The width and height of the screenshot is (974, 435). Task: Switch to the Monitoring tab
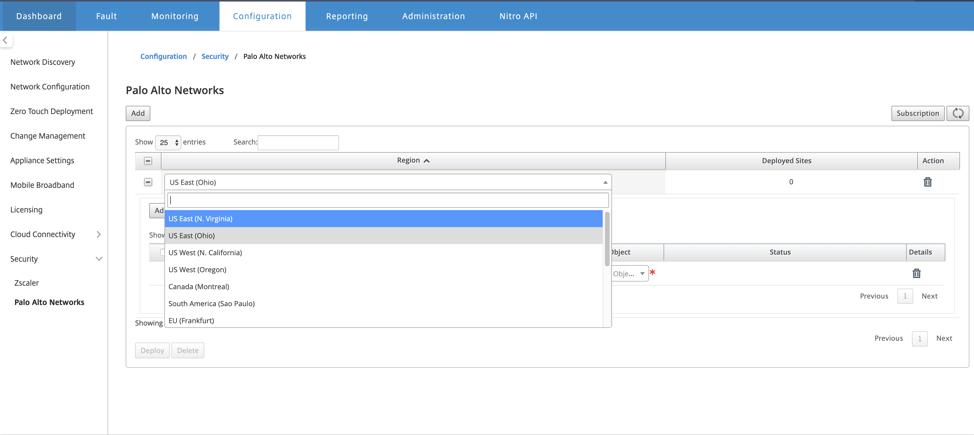pyautogui.click(x=175, y=16)
